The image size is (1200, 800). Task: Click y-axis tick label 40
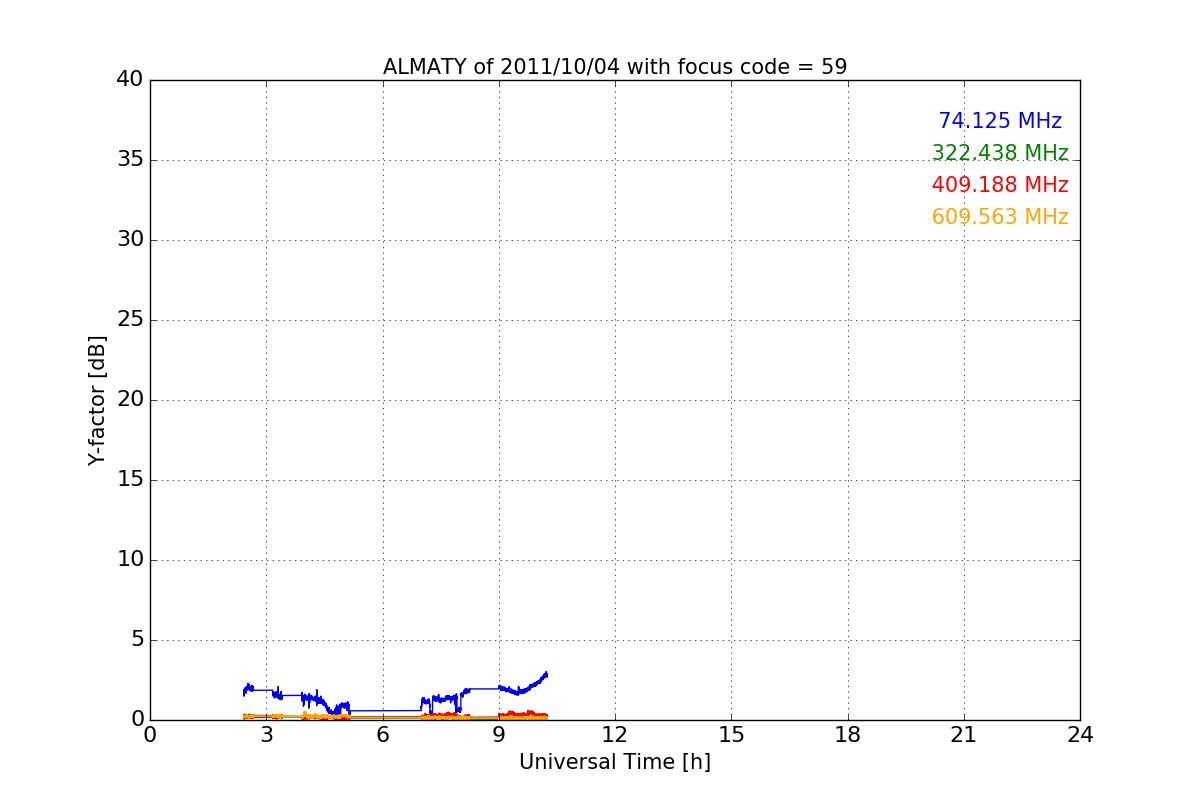[130, 80]
